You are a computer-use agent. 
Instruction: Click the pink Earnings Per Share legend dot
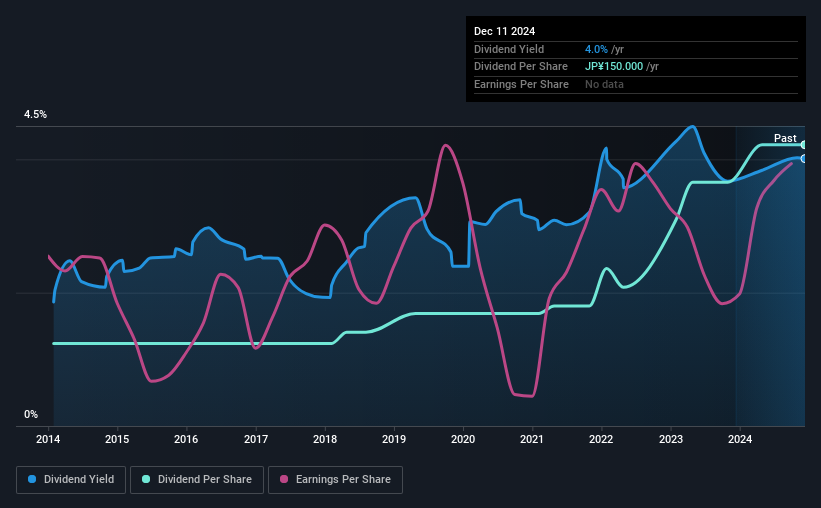(284, 479)
